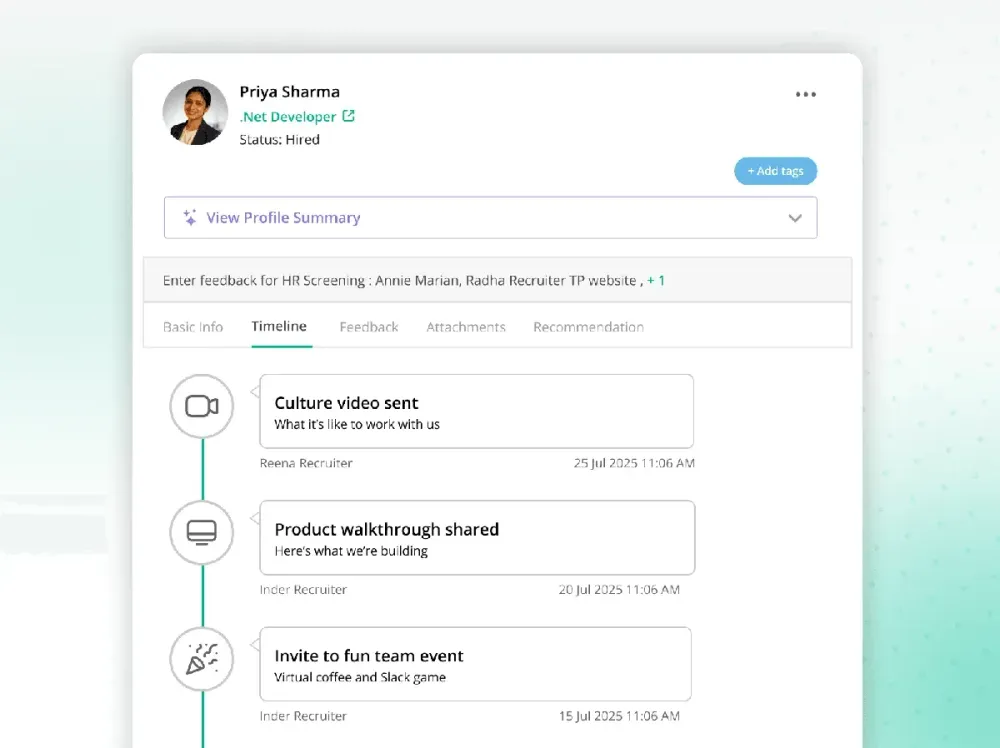Show the +1 additional interviewers

(656, 281)
